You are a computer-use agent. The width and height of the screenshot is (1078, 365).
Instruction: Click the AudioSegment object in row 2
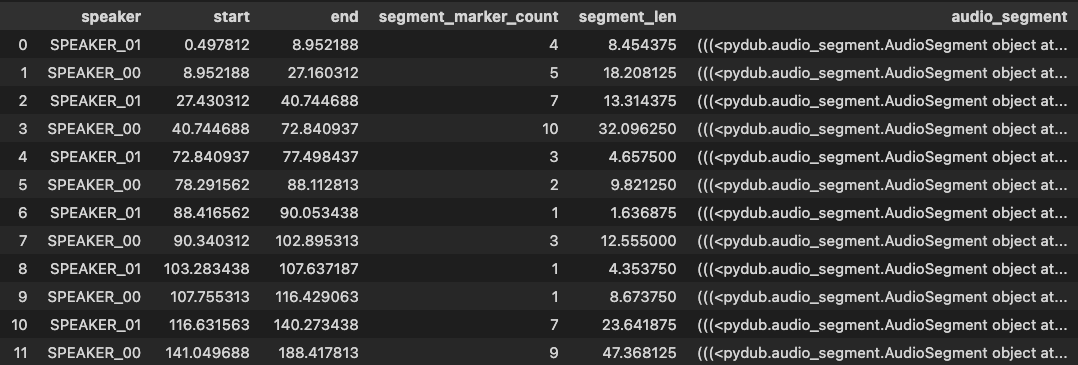[883, 101]
